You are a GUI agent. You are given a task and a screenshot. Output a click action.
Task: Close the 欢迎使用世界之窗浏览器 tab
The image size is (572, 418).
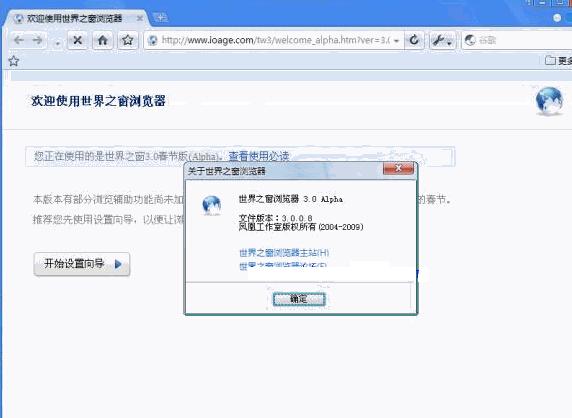(x=140, y=18)
